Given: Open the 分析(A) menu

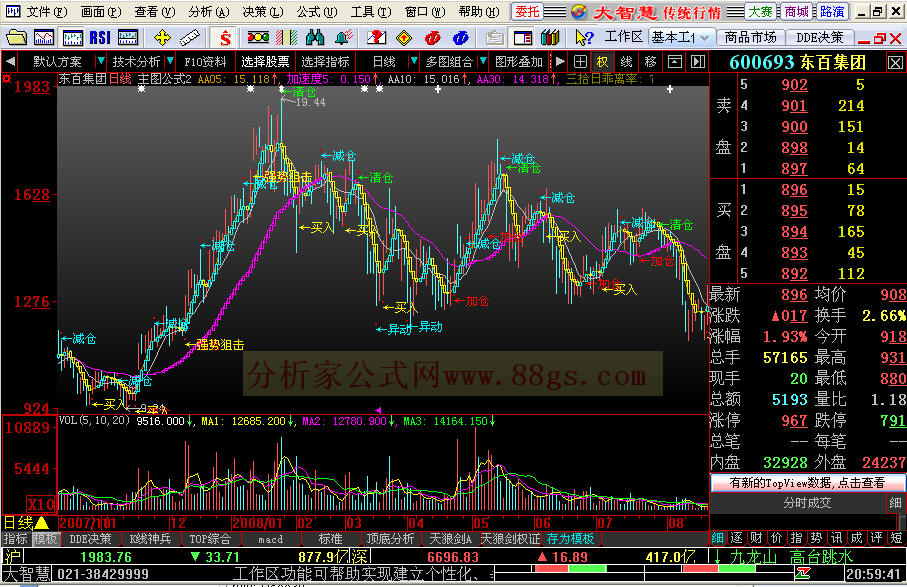Looking at the screenshot, I should pos(209,12).
